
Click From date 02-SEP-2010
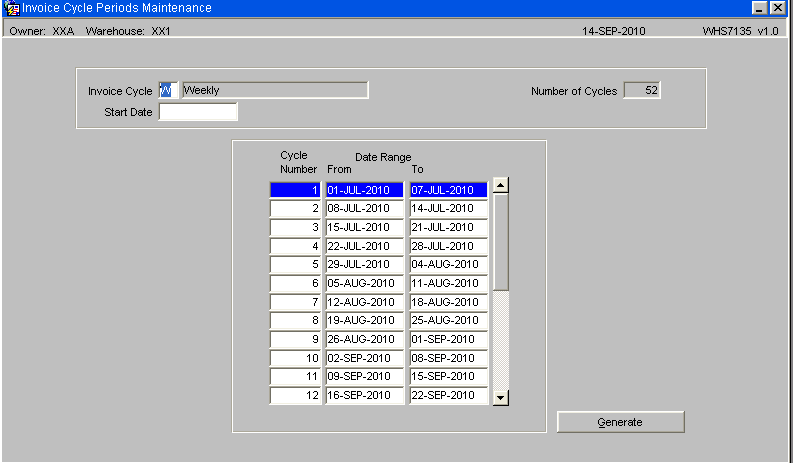pyautogui.click(x=365, y=358)
